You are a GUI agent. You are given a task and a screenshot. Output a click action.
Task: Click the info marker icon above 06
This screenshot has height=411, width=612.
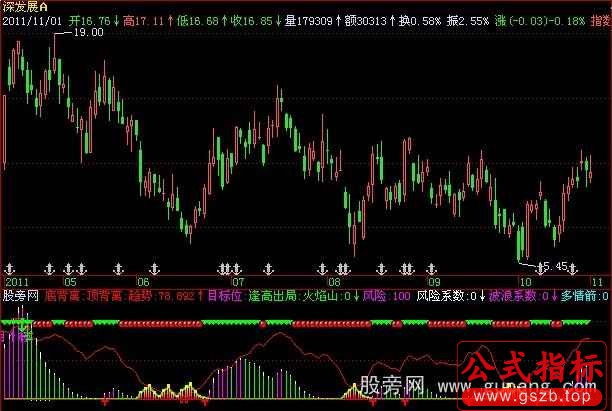(x=154, y=268)
